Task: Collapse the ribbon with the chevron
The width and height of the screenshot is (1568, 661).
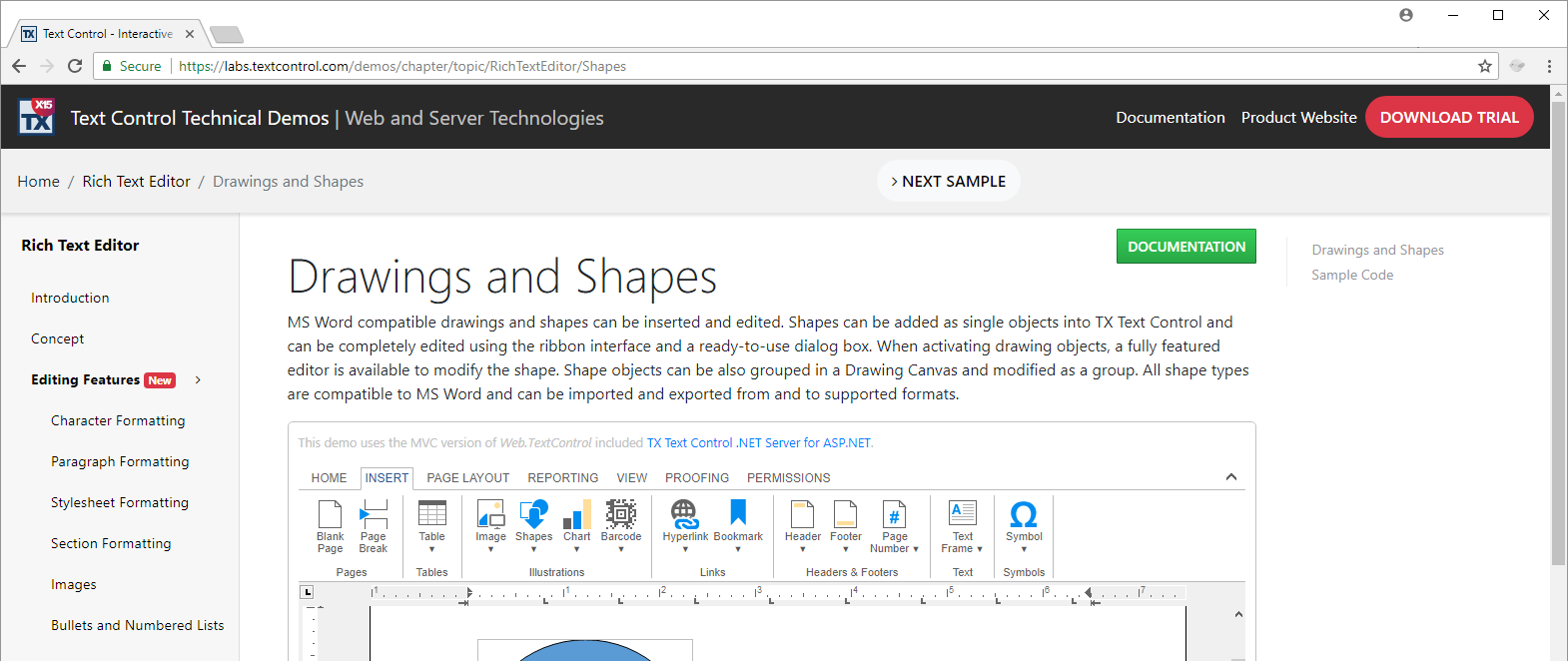Action: [x=1231, y=477]
